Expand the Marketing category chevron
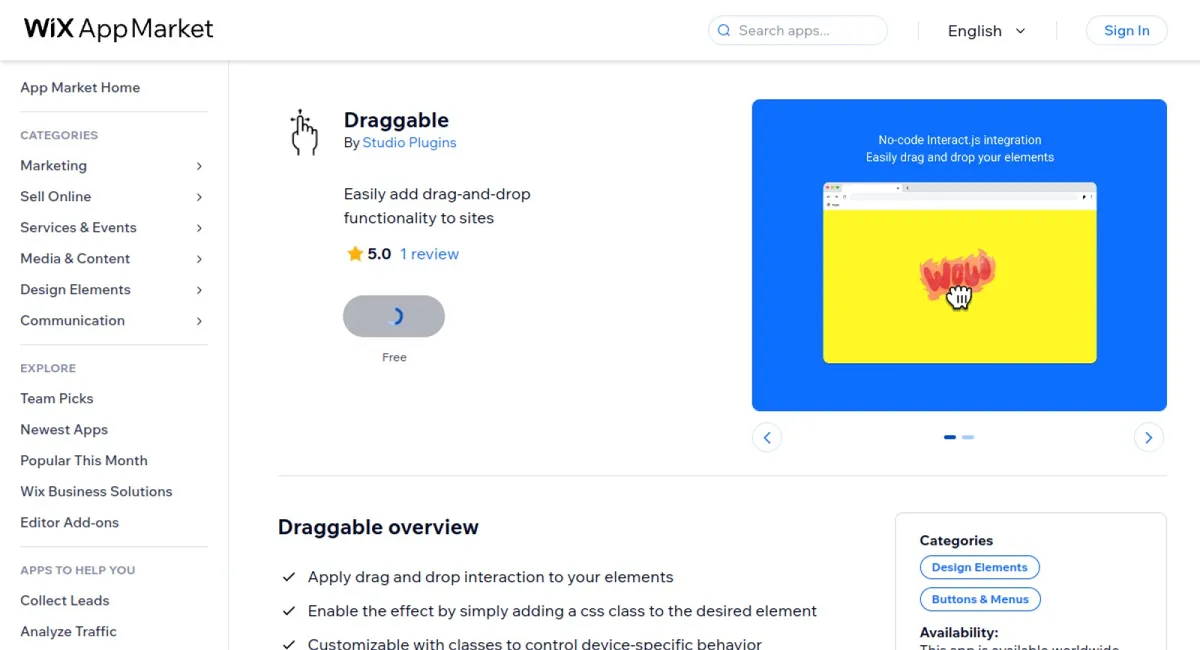Viewport: 1200px width, 650px height. click(199, 166)
